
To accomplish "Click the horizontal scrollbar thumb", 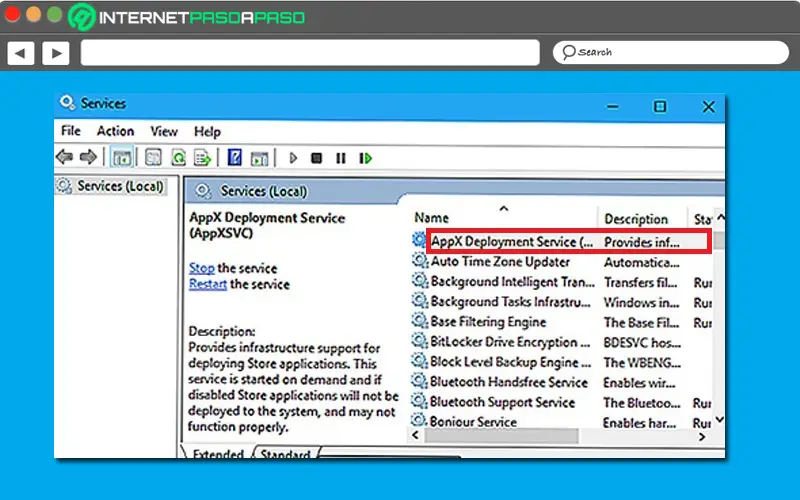I will coord(501,436).
